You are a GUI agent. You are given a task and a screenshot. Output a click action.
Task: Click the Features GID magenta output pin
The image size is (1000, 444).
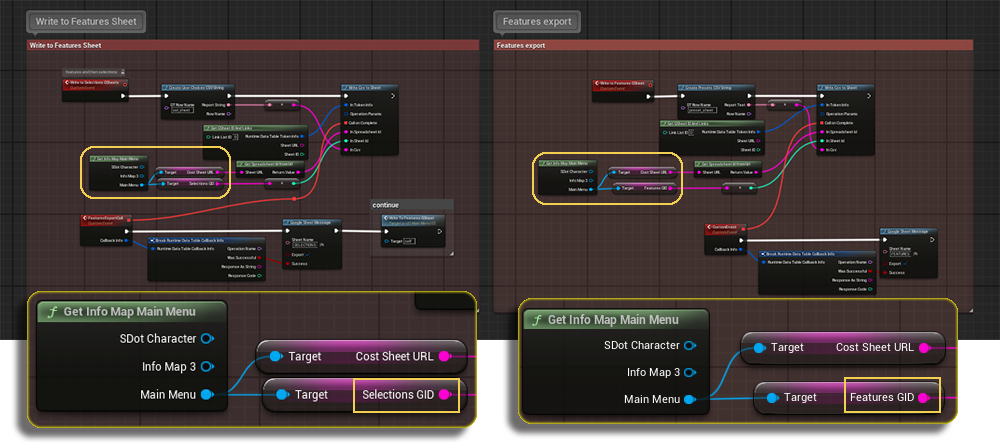point(925,397)
